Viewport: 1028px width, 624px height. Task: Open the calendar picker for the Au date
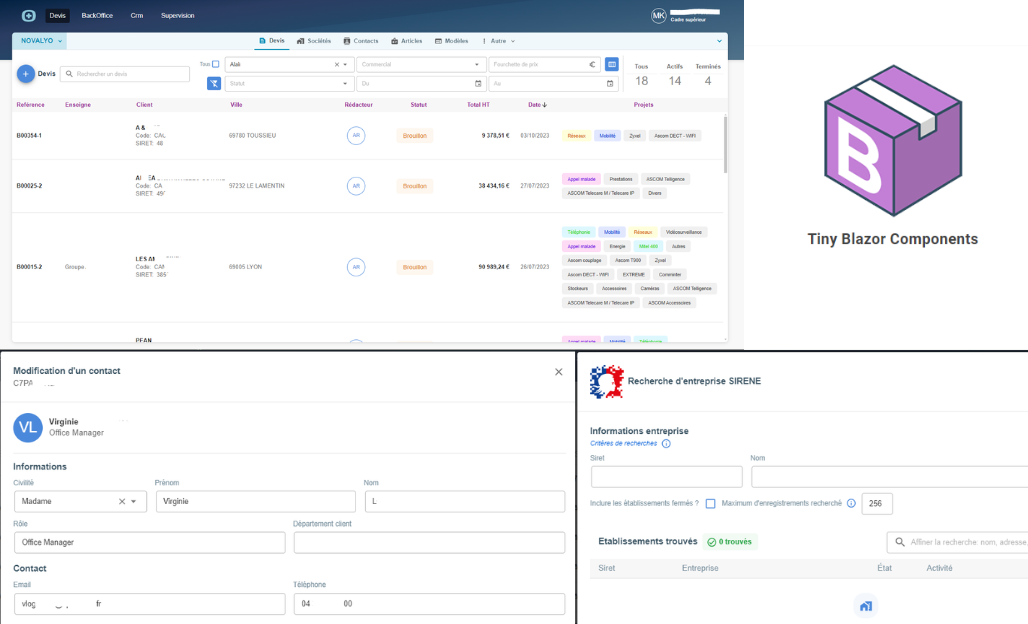click(610, 83)
